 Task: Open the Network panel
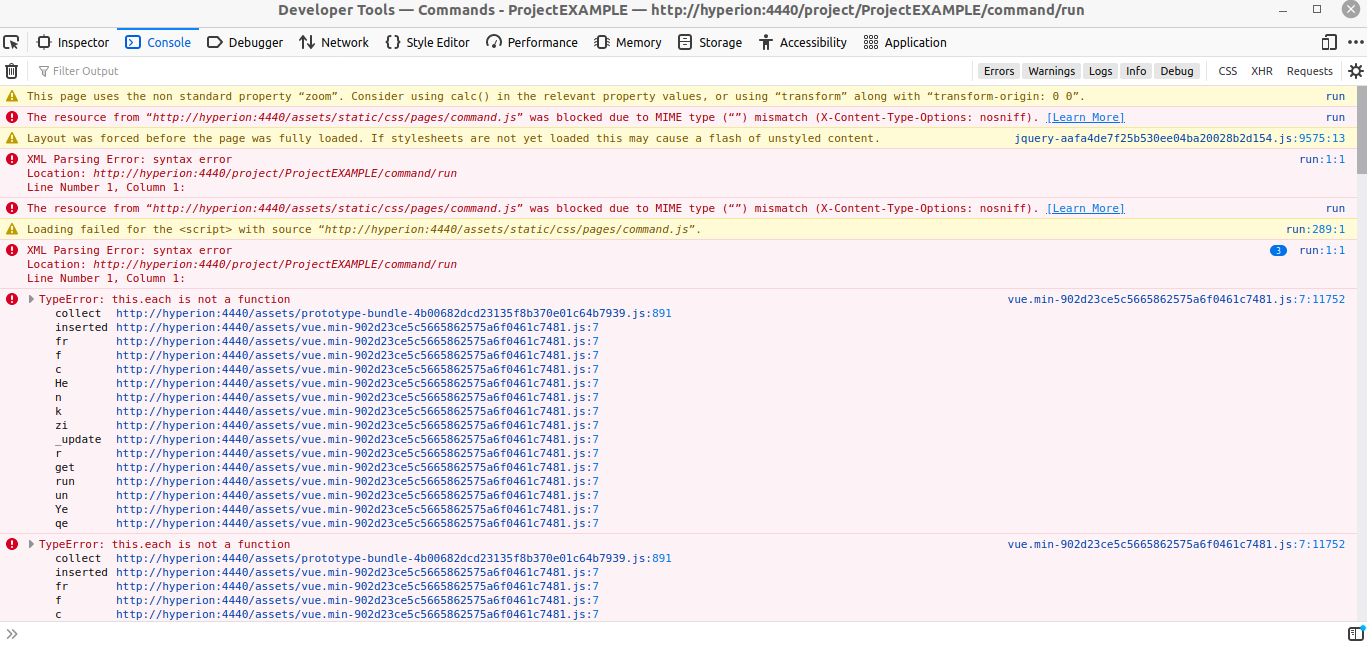click(x=334, y=42)
